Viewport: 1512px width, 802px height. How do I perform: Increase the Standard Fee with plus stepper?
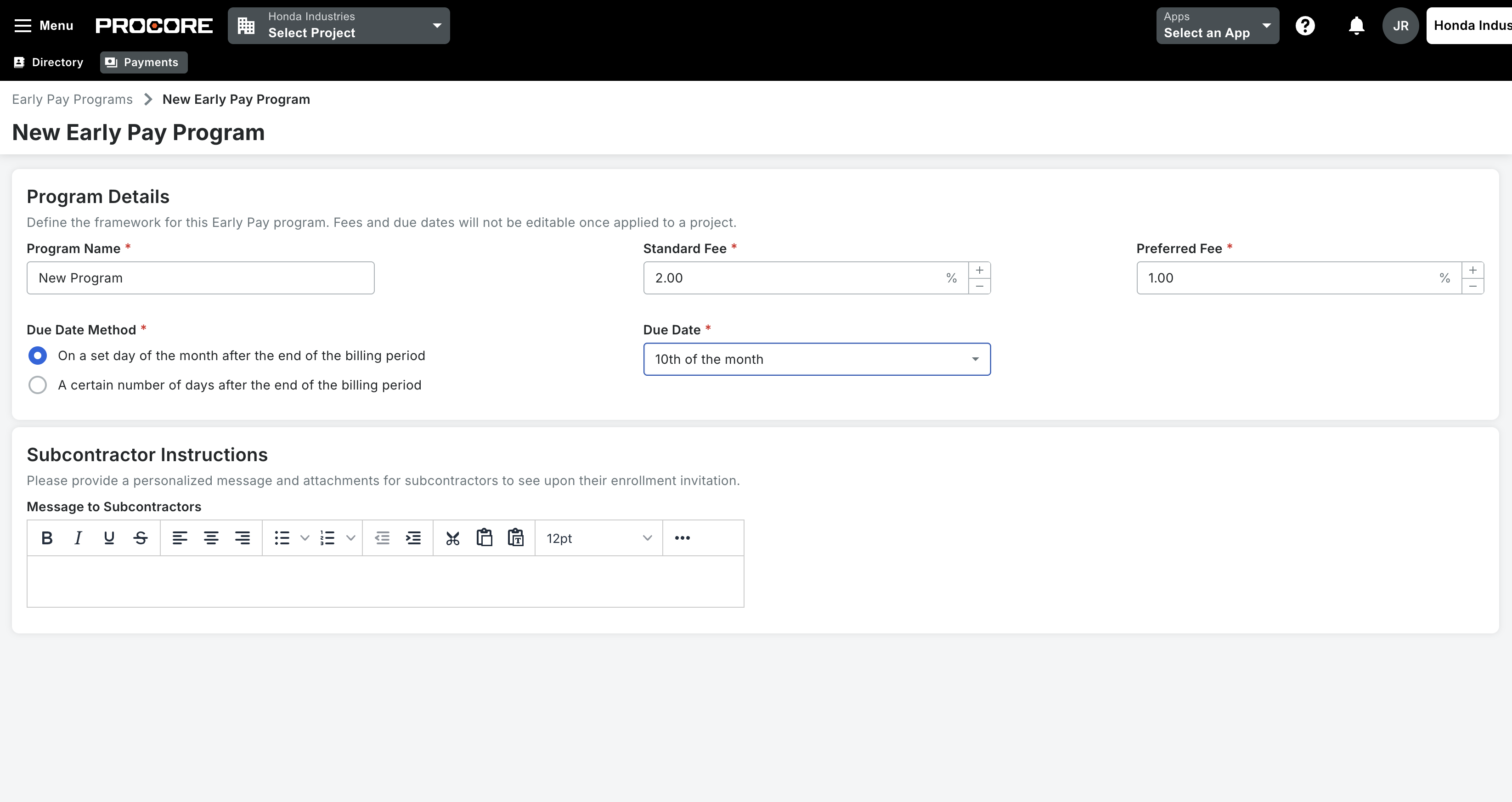click(979, 270)
